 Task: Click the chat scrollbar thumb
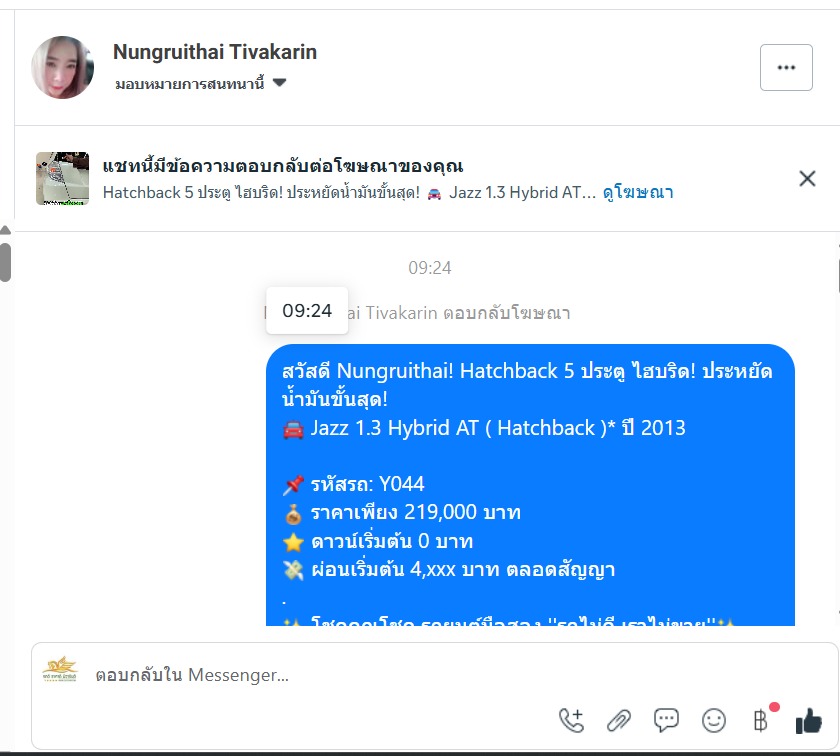pyautogui.click(x=5, y=262)
